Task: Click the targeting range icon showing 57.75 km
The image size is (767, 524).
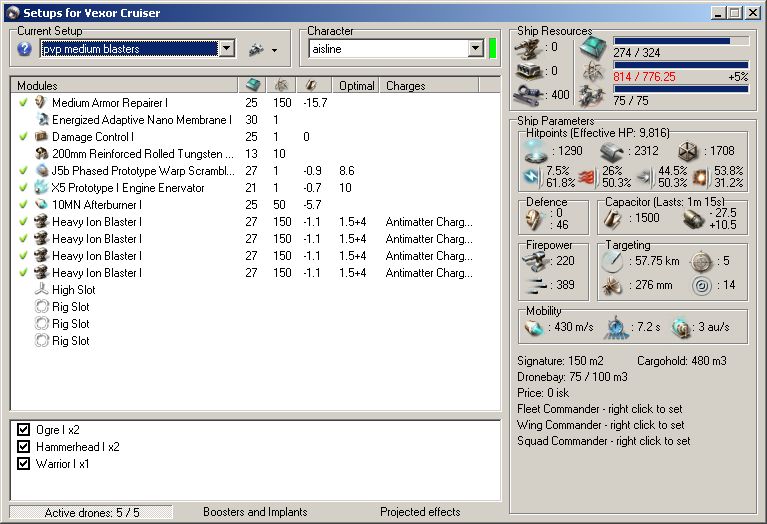Action: pyautogui.click(x=611, y=262)
